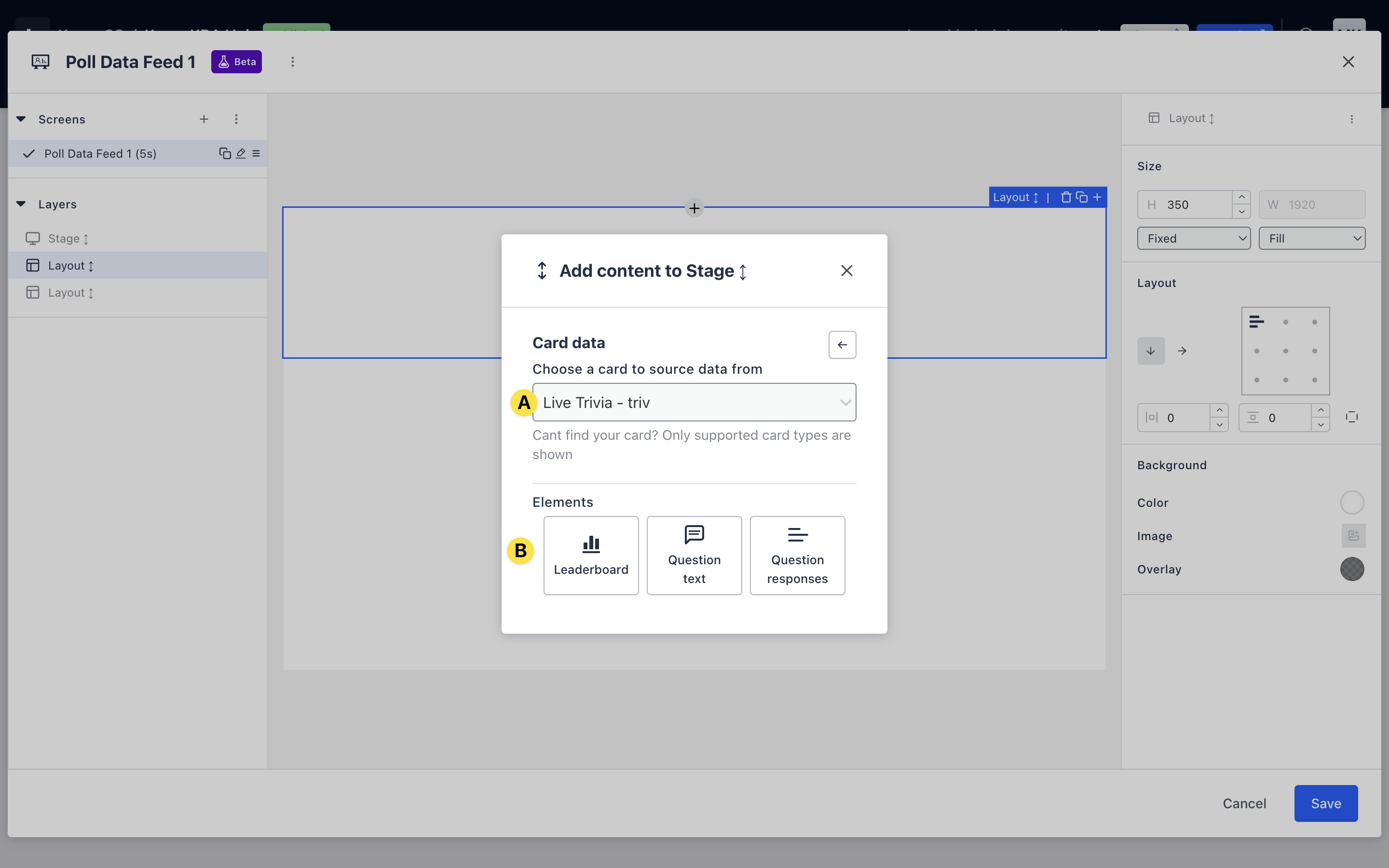Add the Question responses element
Viewport: 1389px width, 868px height.
point(797,555)
